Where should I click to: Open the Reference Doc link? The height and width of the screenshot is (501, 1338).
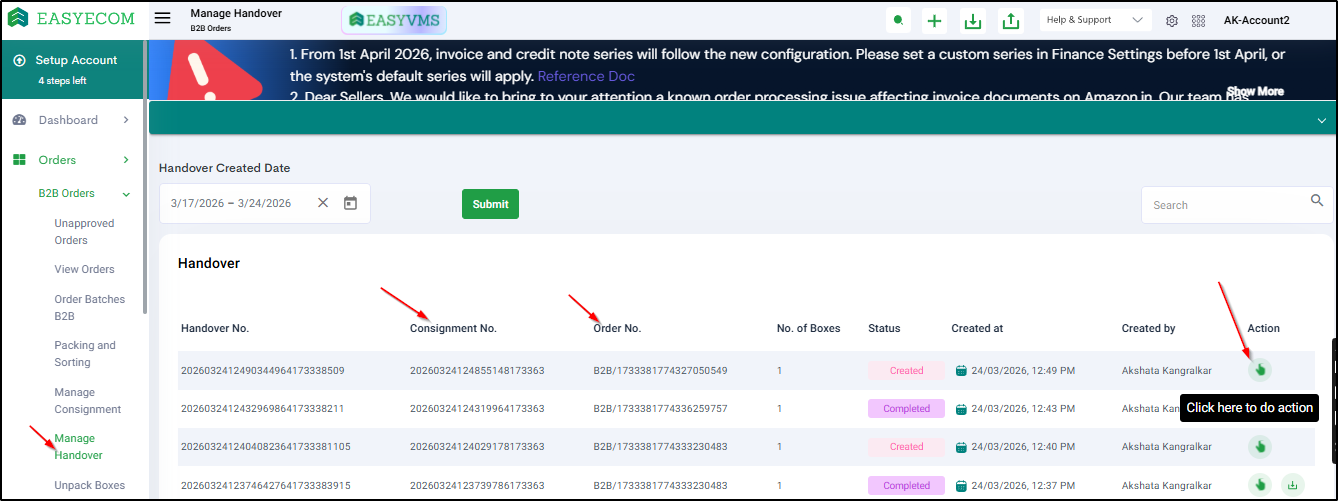pyautogui.click(x=586, y=76)
